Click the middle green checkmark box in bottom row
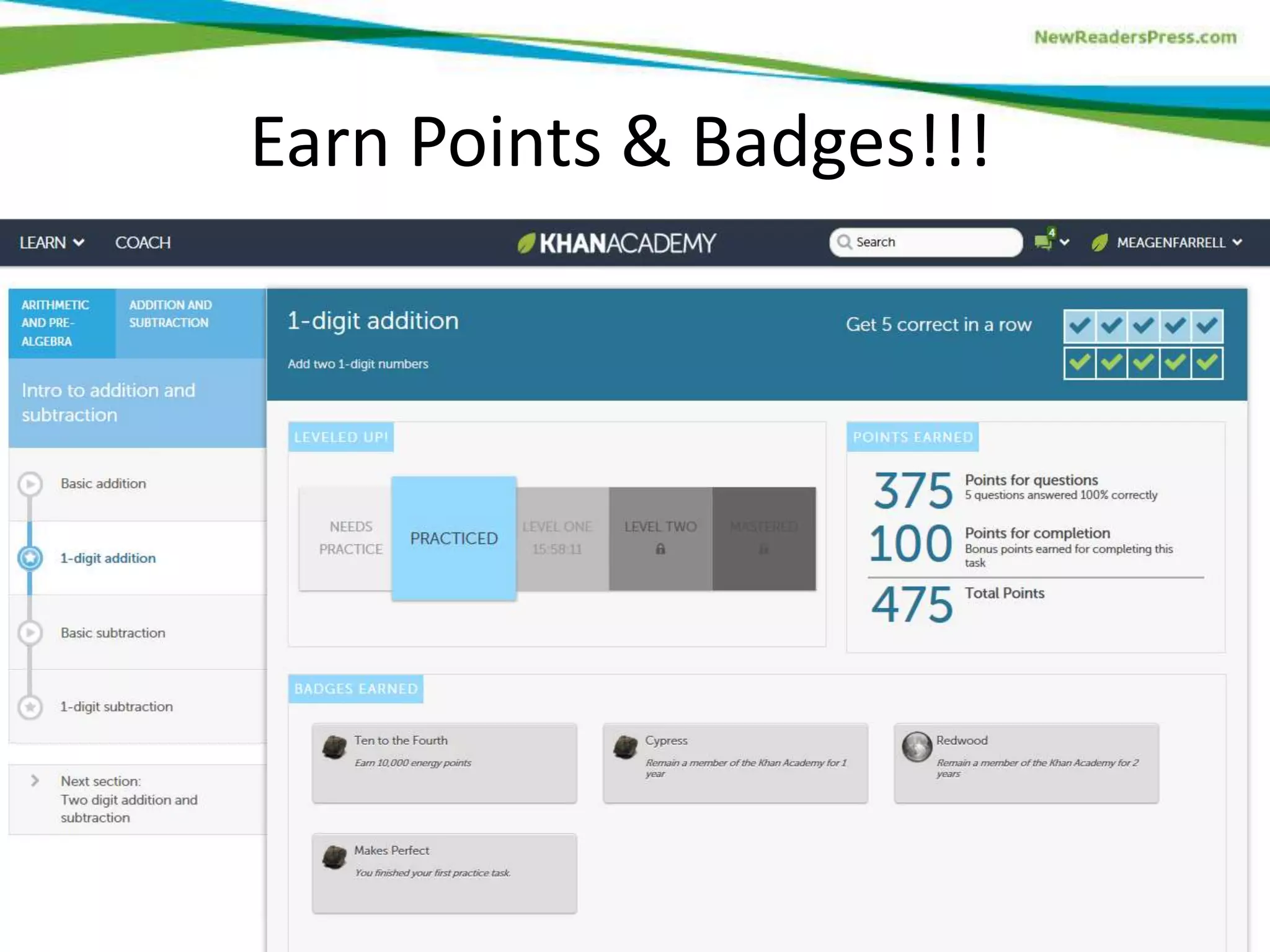Screen dimensions: 1270x952 pos(1143,363)
